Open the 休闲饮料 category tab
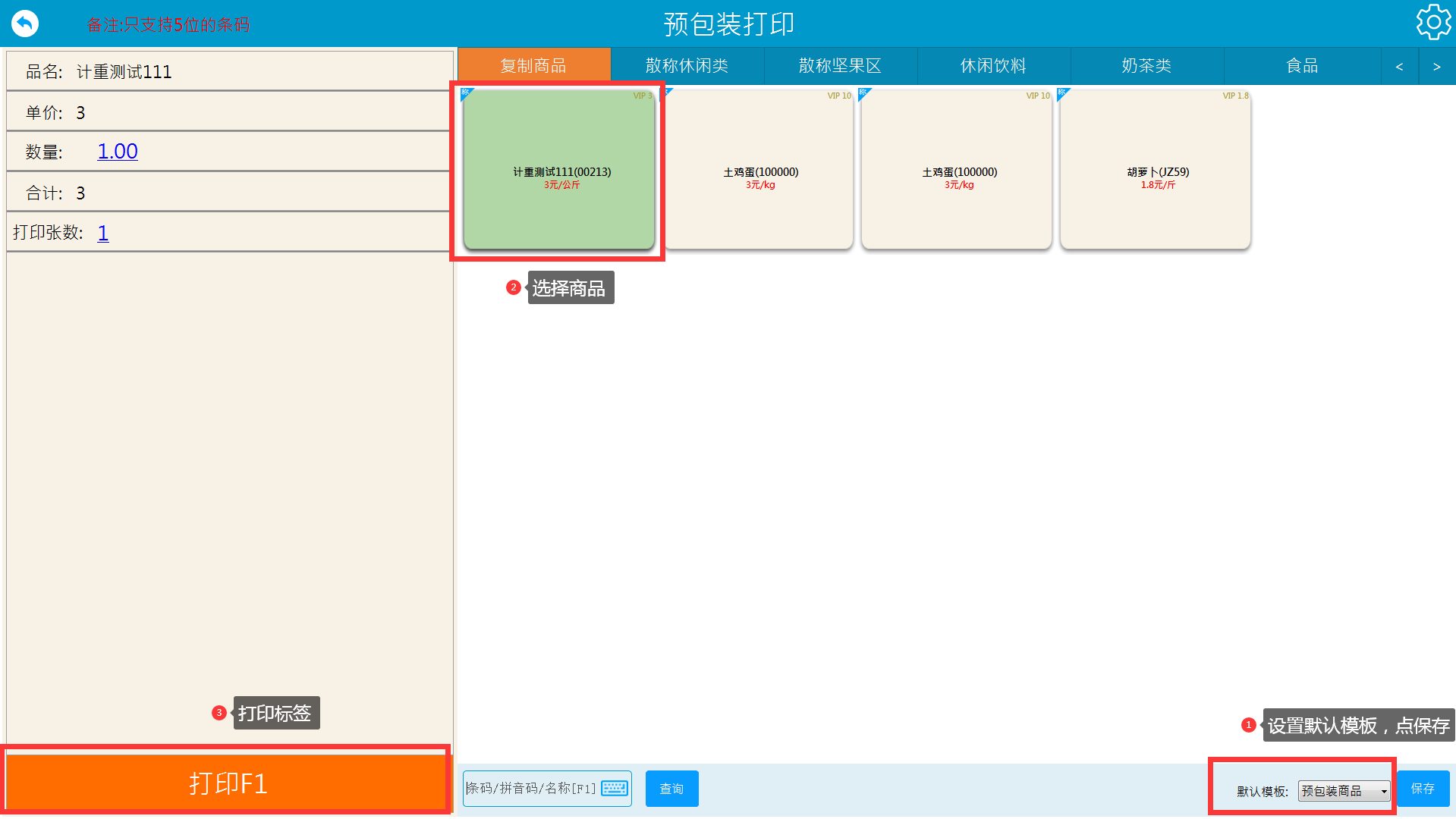The height and width of the screenshot is (819, 1456). pos(994,66)
